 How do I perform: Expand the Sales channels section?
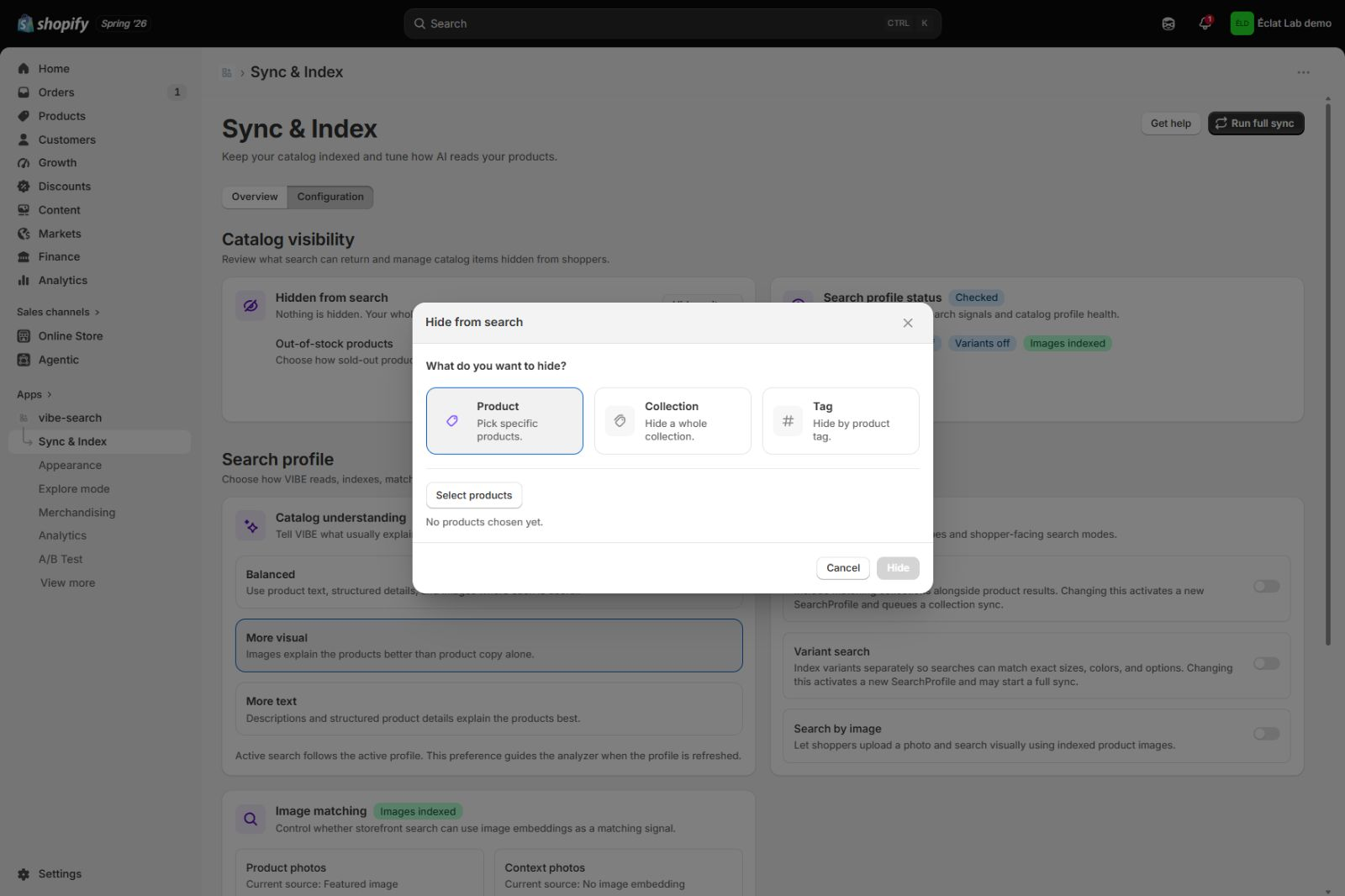pyautogui.click(x=58, y=312)
